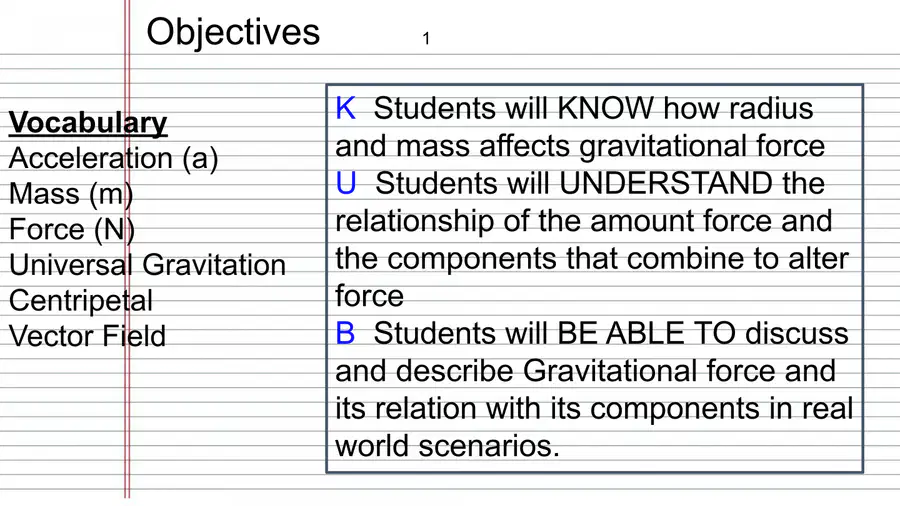
Task: Click the words BE ABLE TO
Action: [x=646, y=333]
